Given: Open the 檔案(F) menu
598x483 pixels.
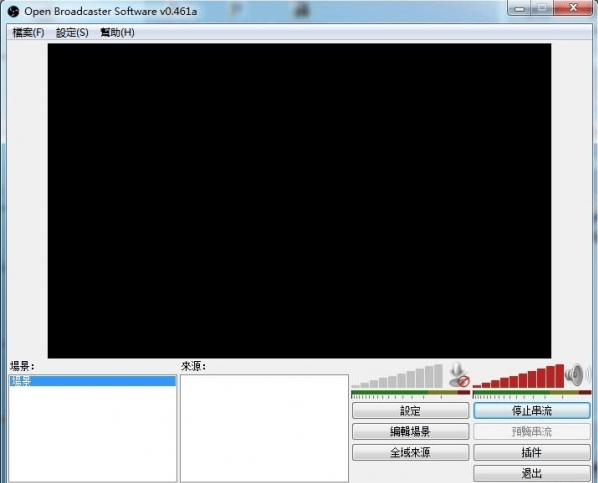Looking at the screenshot, I should coord(28,33).
